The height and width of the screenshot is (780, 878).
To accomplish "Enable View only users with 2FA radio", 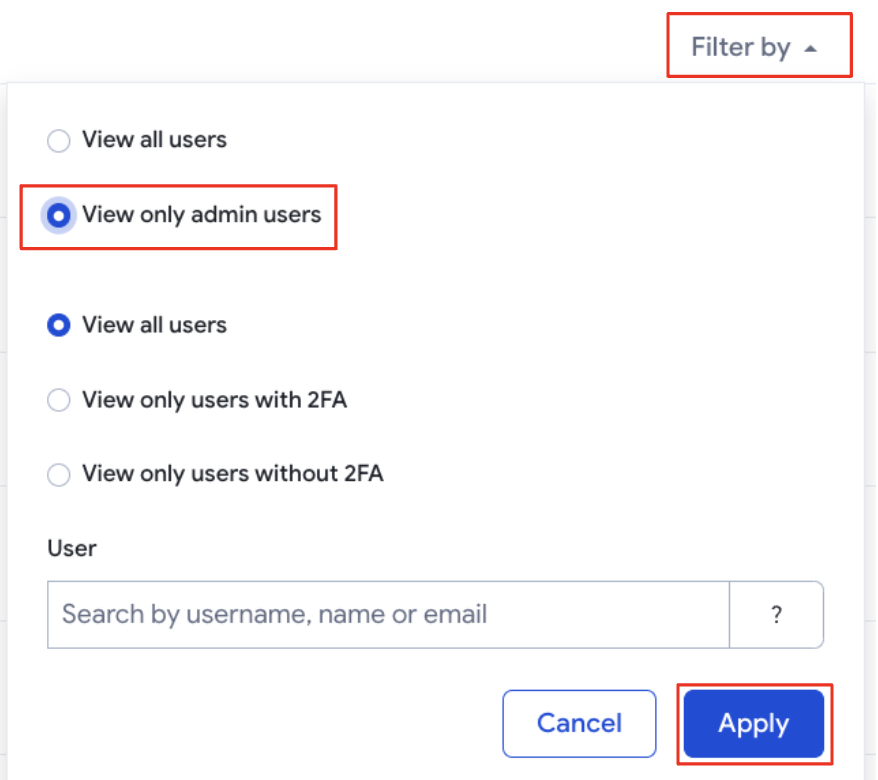I will [59, 400].
